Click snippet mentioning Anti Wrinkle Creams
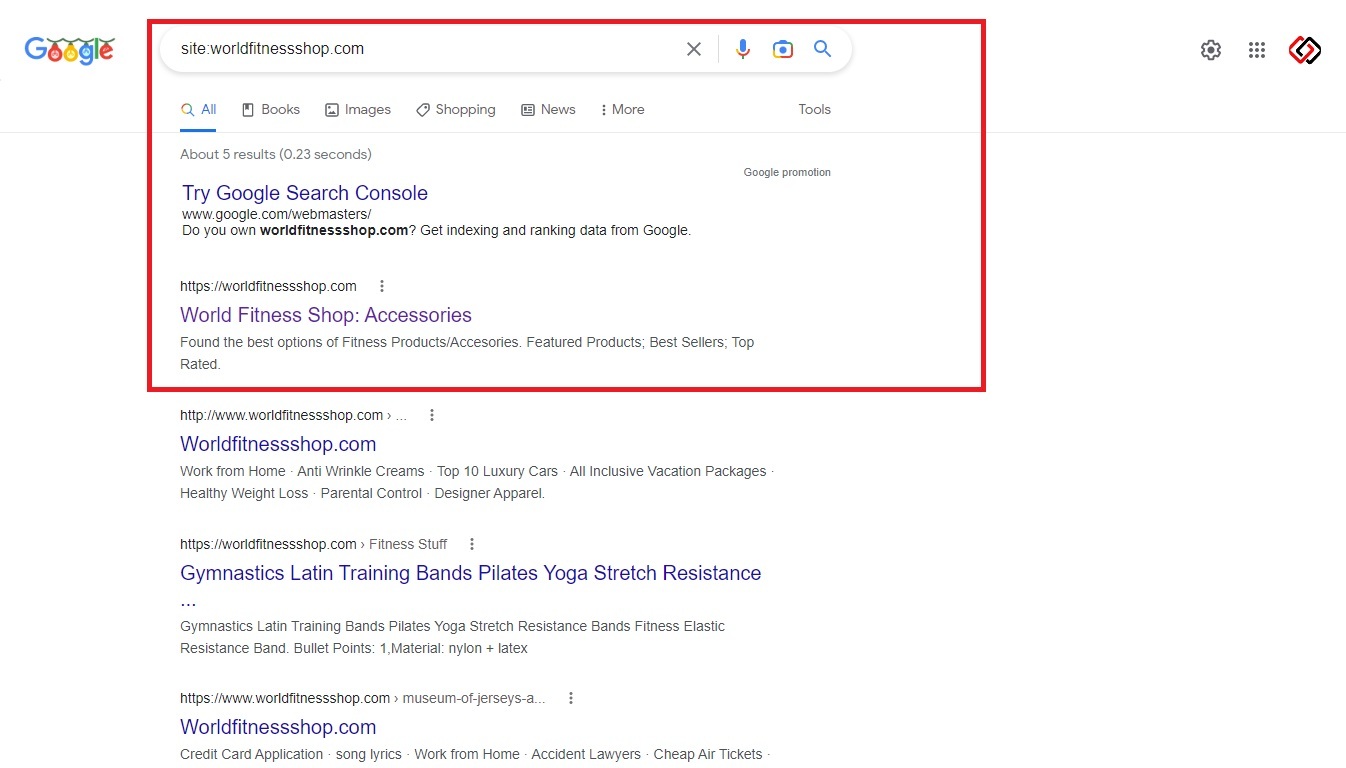The image size is (1346, 768). [x=477, y=482]
